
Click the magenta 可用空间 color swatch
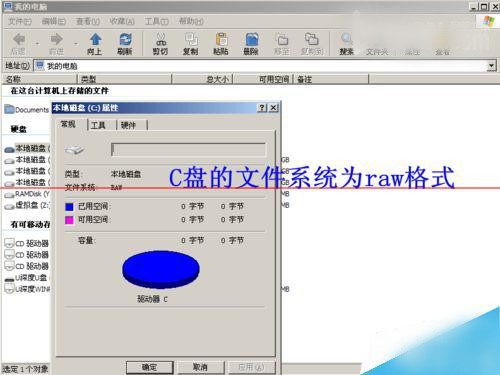69,220
